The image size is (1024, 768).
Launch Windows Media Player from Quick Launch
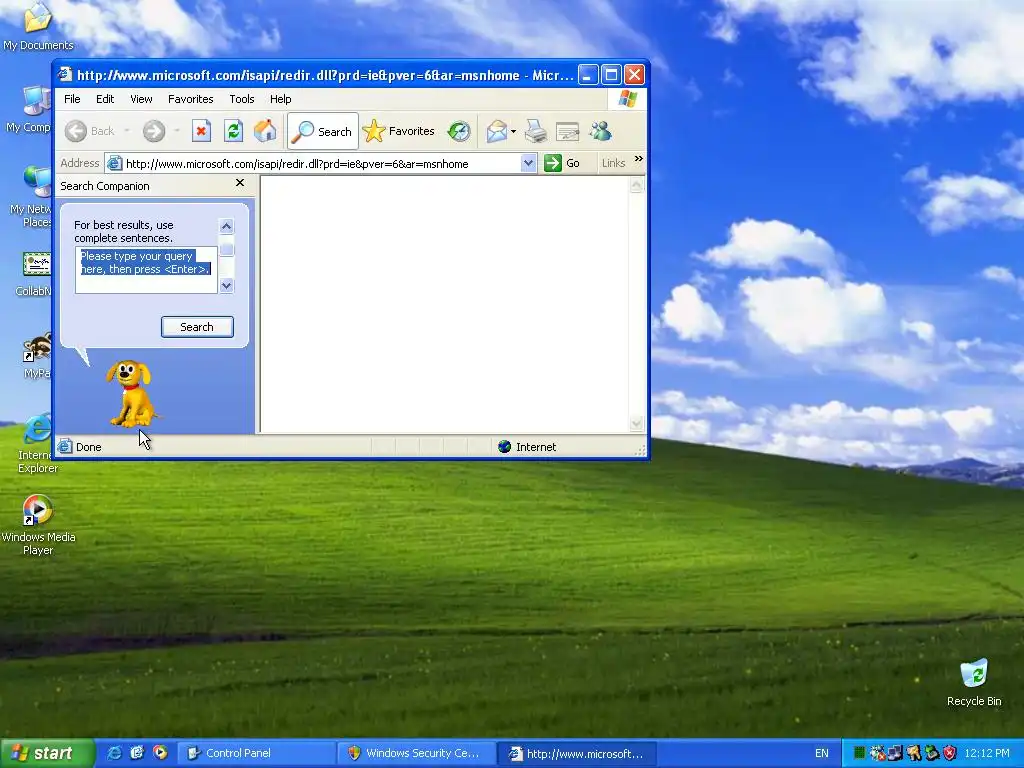(x=160, y=753)
